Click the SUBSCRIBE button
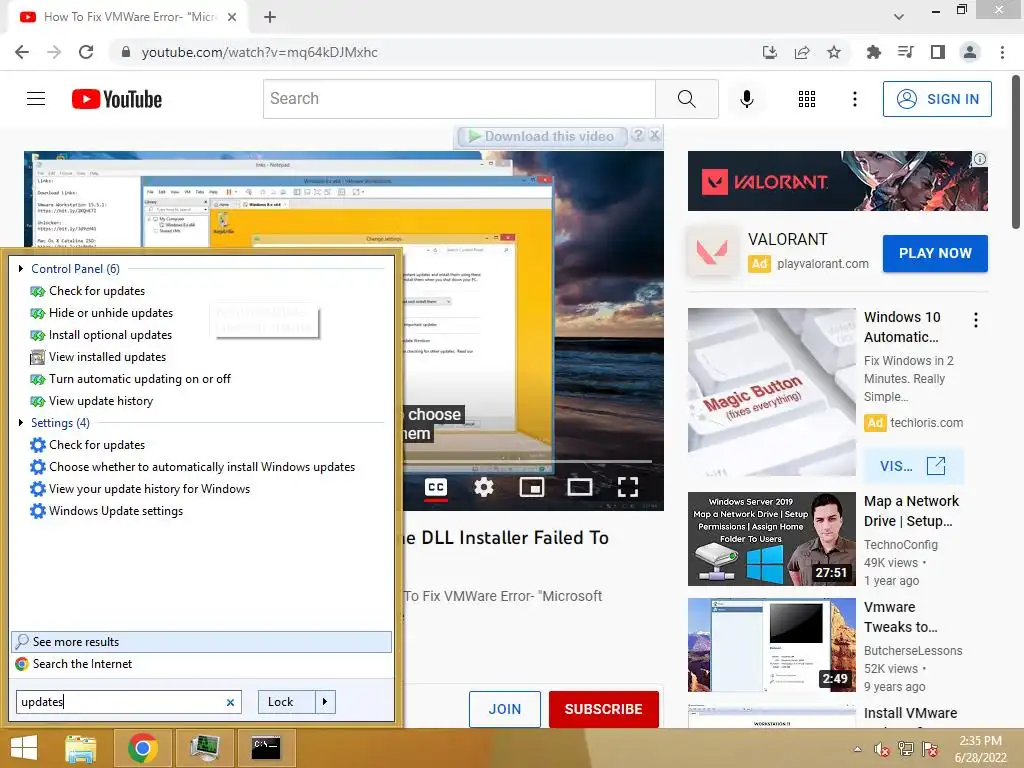The height and width of the screenshot is (768, 1024). [603, 709]
